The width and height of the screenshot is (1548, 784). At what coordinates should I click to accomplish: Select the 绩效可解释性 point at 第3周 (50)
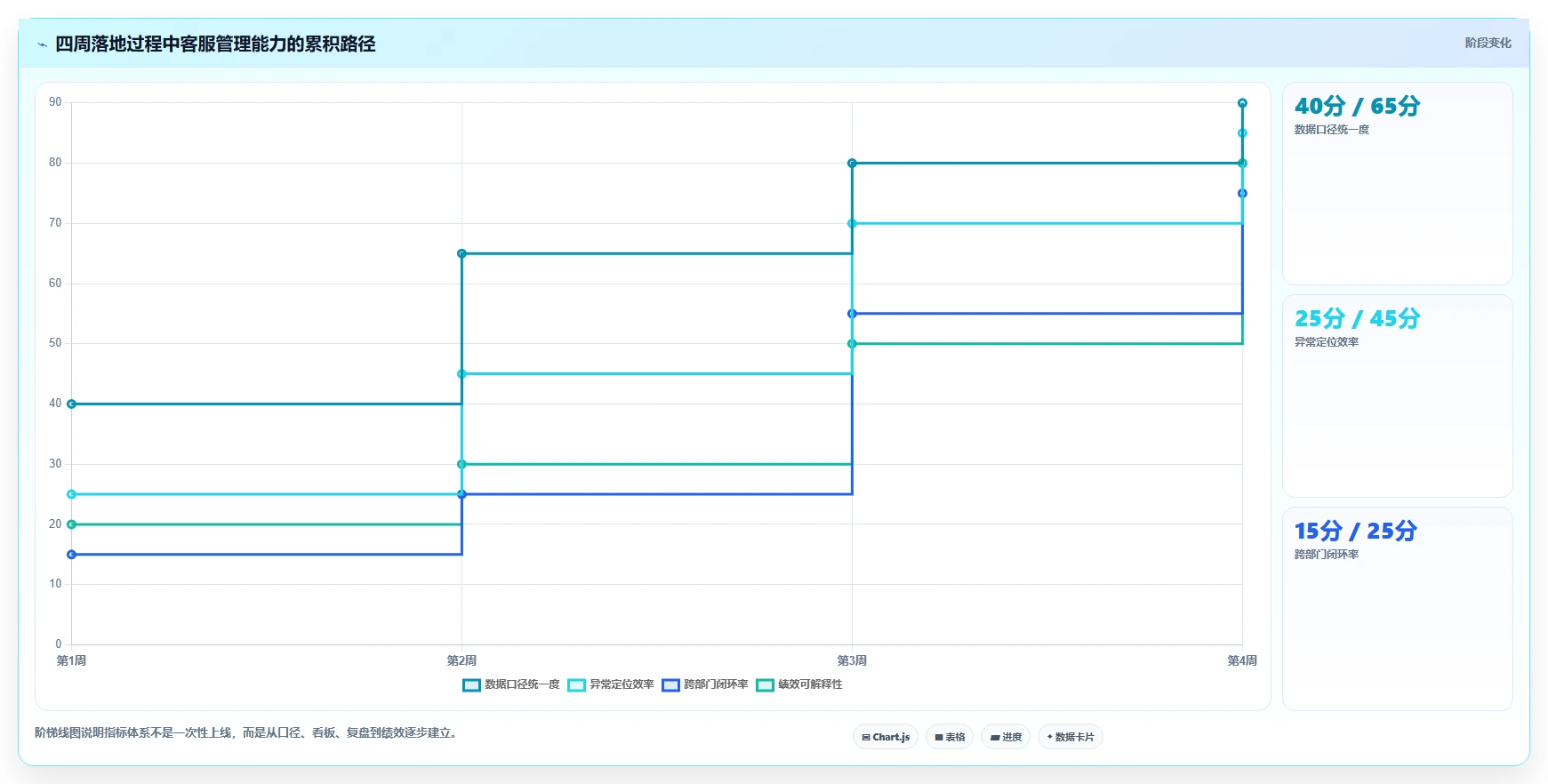852,344
